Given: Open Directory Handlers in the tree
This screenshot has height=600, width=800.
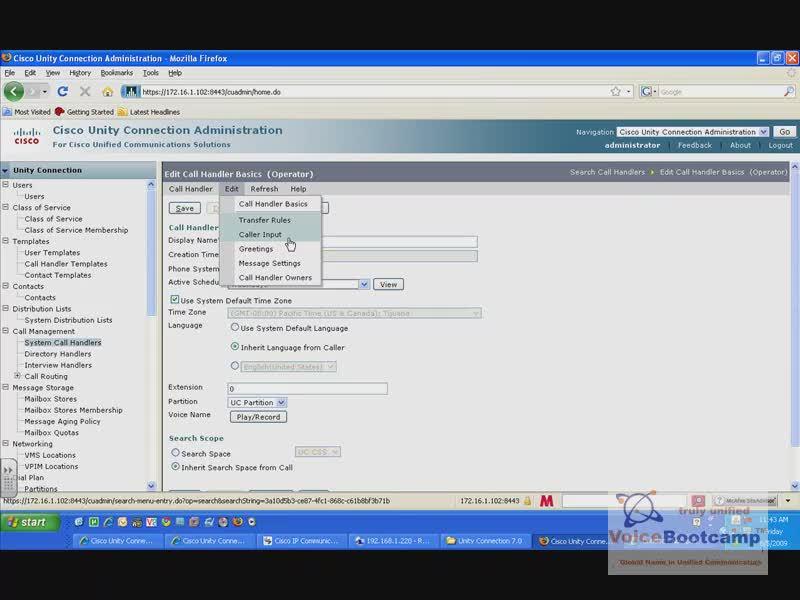Looking at the screenshot, I should (58, 354).
